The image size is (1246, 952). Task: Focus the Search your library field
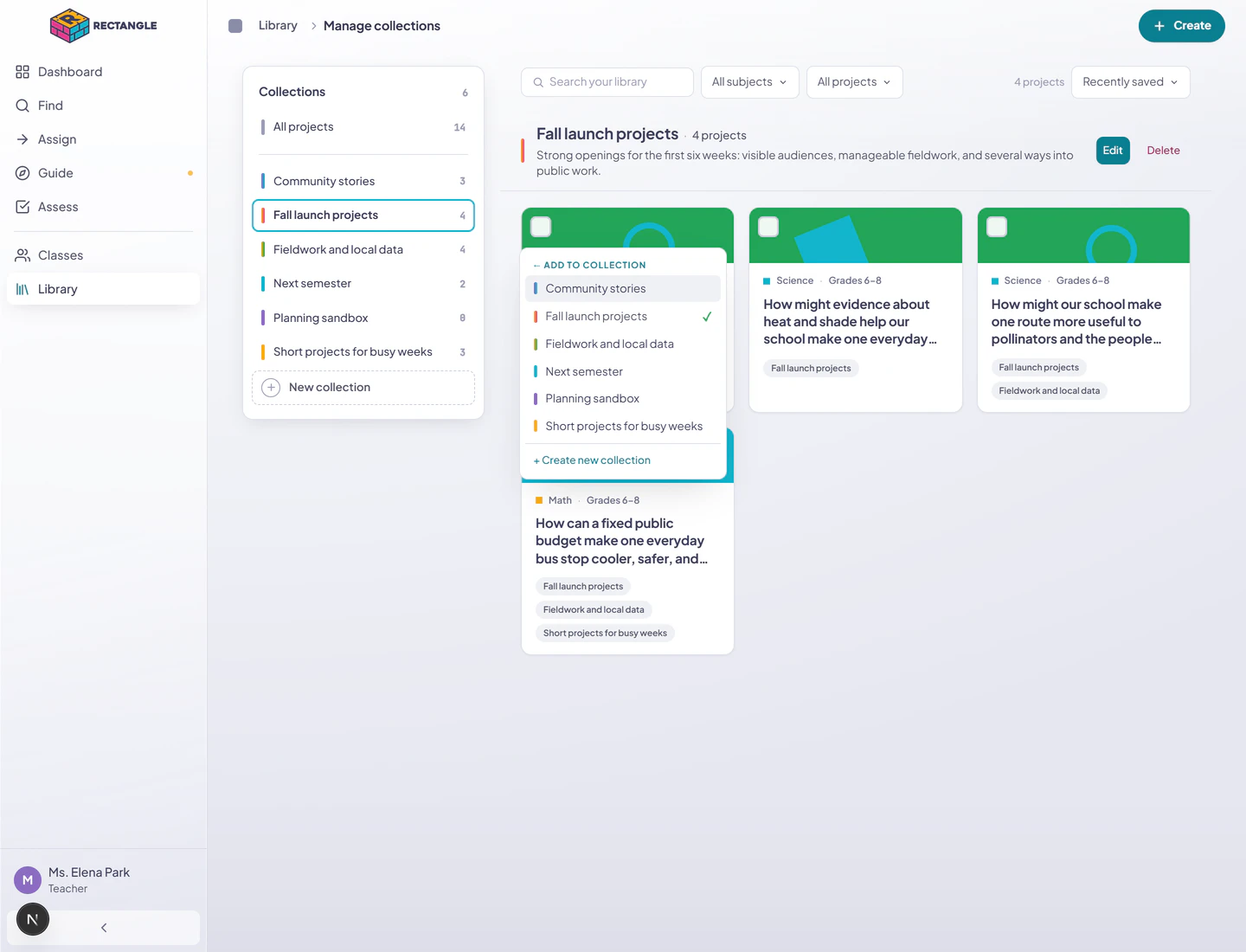(x=607, y=82)
